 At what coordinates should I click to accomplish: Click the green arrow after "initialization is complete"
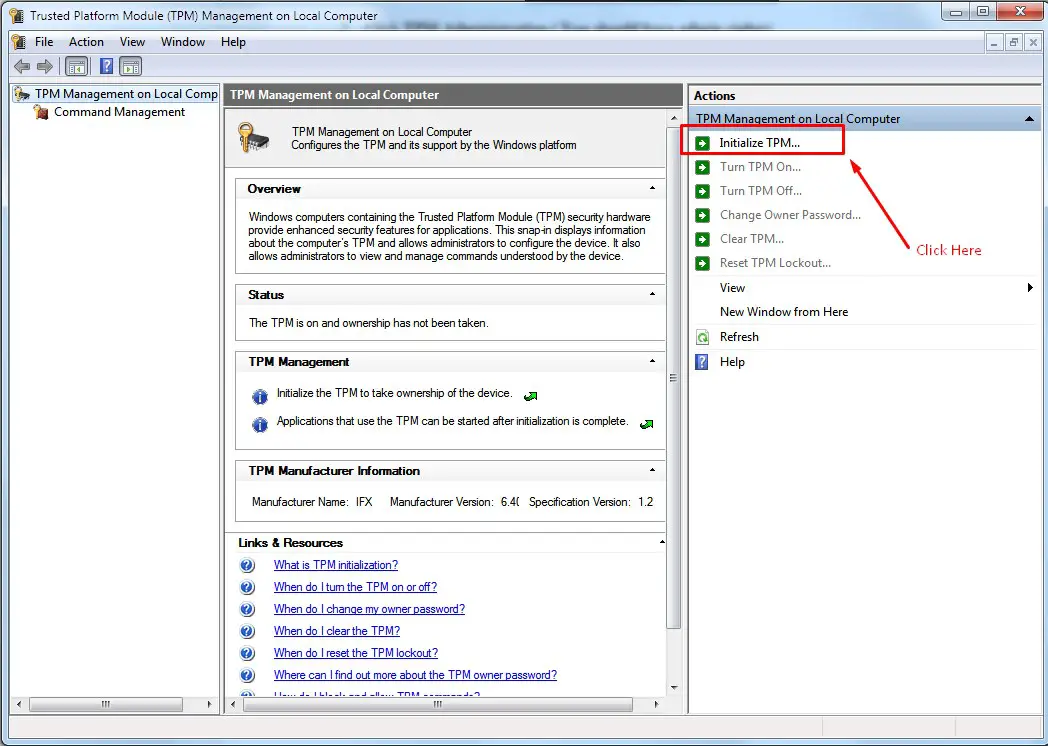pyautogui.click(x=646, y=424)
